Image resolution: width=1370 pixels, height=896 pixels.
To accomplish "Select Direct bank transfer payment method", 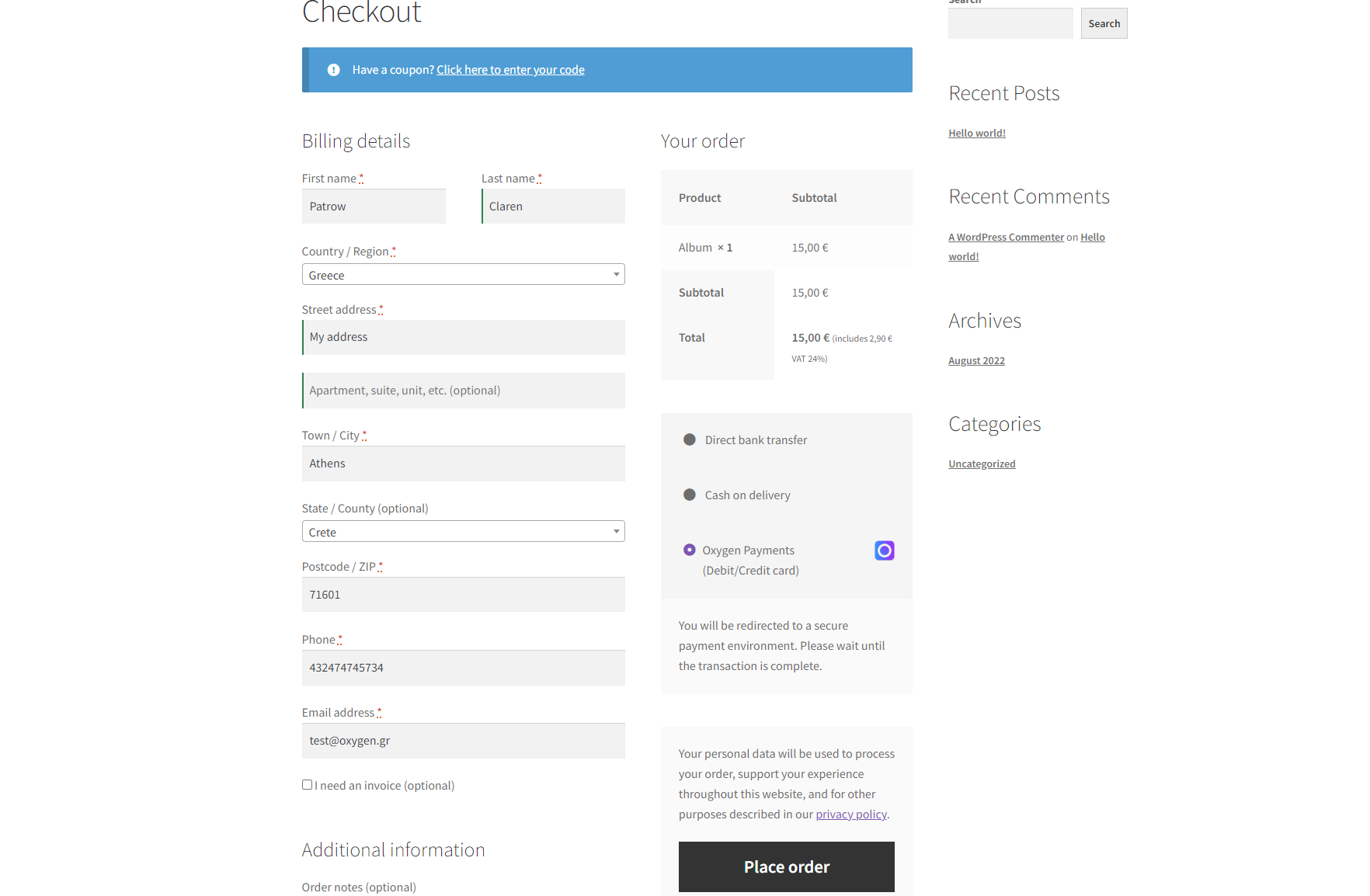I will click(690, 439).
